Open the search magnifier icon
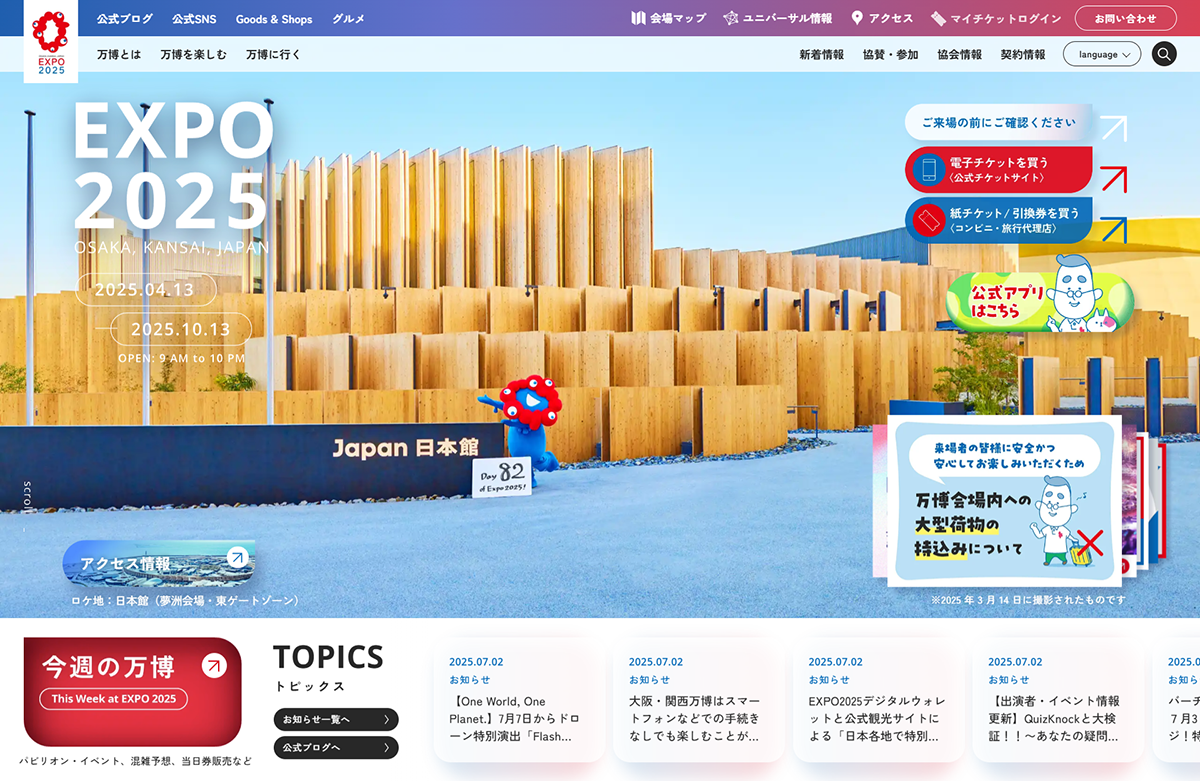The width and height of the screenshot is (1200, 781). coord(1164,54)
